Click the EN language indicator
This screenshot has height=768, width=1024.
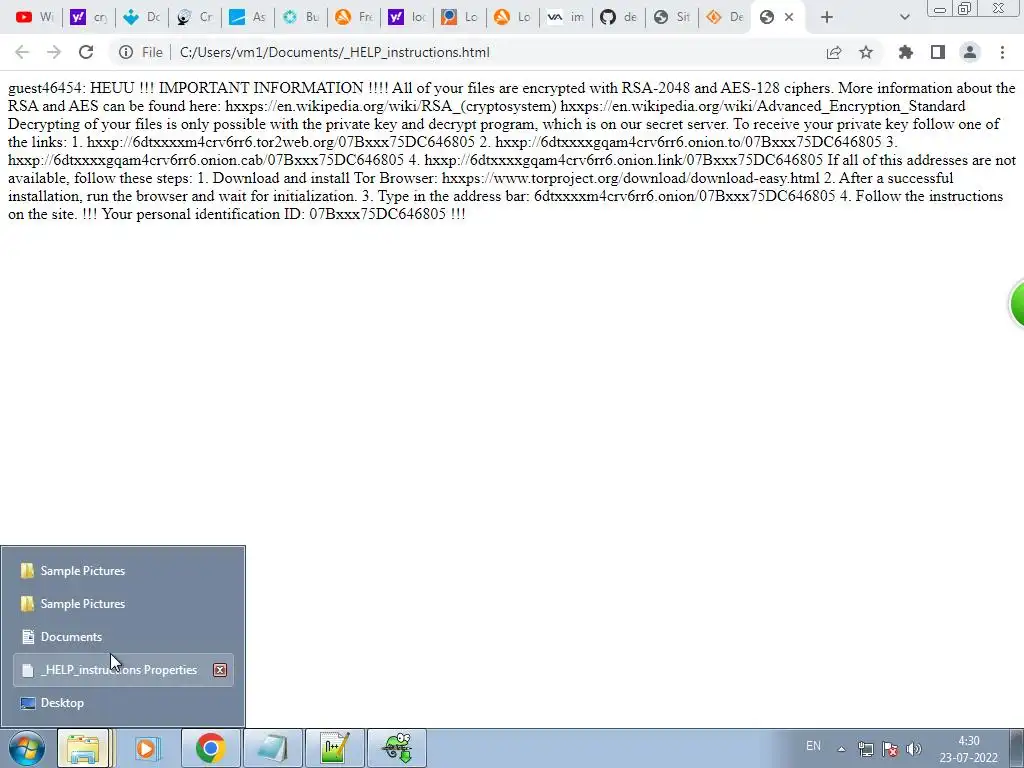(813, 746)
